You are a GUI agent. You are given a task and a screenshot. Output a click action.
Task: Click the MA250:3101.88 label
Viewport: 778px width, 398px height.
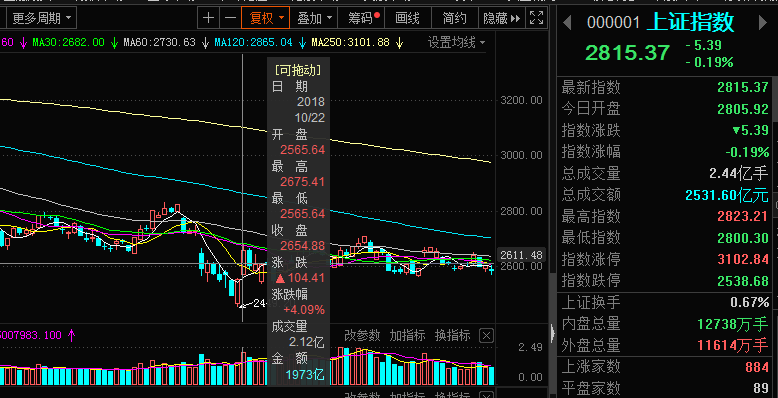(x=351, y=43)
